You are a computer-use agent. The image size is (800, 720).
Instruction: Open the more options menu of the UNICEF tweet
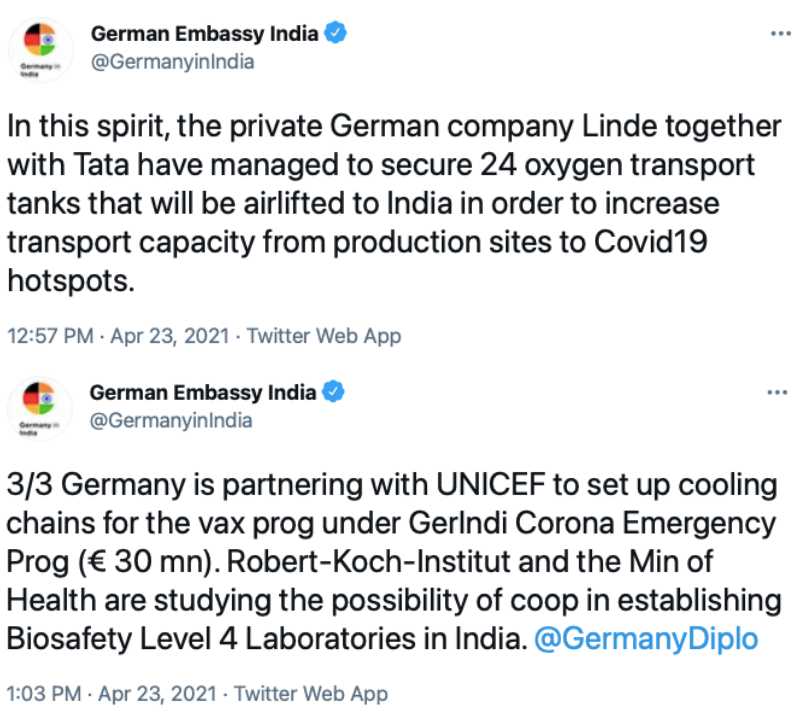click(x=777, y=392)
